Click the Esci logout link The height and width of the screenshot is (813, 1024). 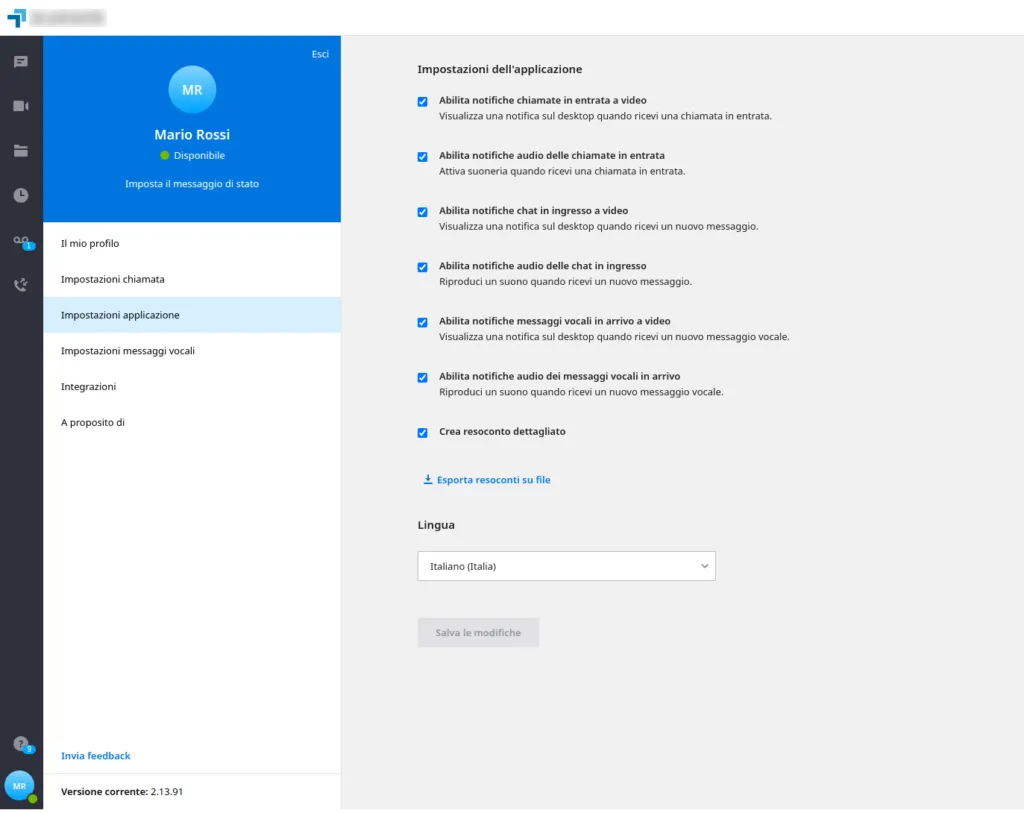point(320,54)
